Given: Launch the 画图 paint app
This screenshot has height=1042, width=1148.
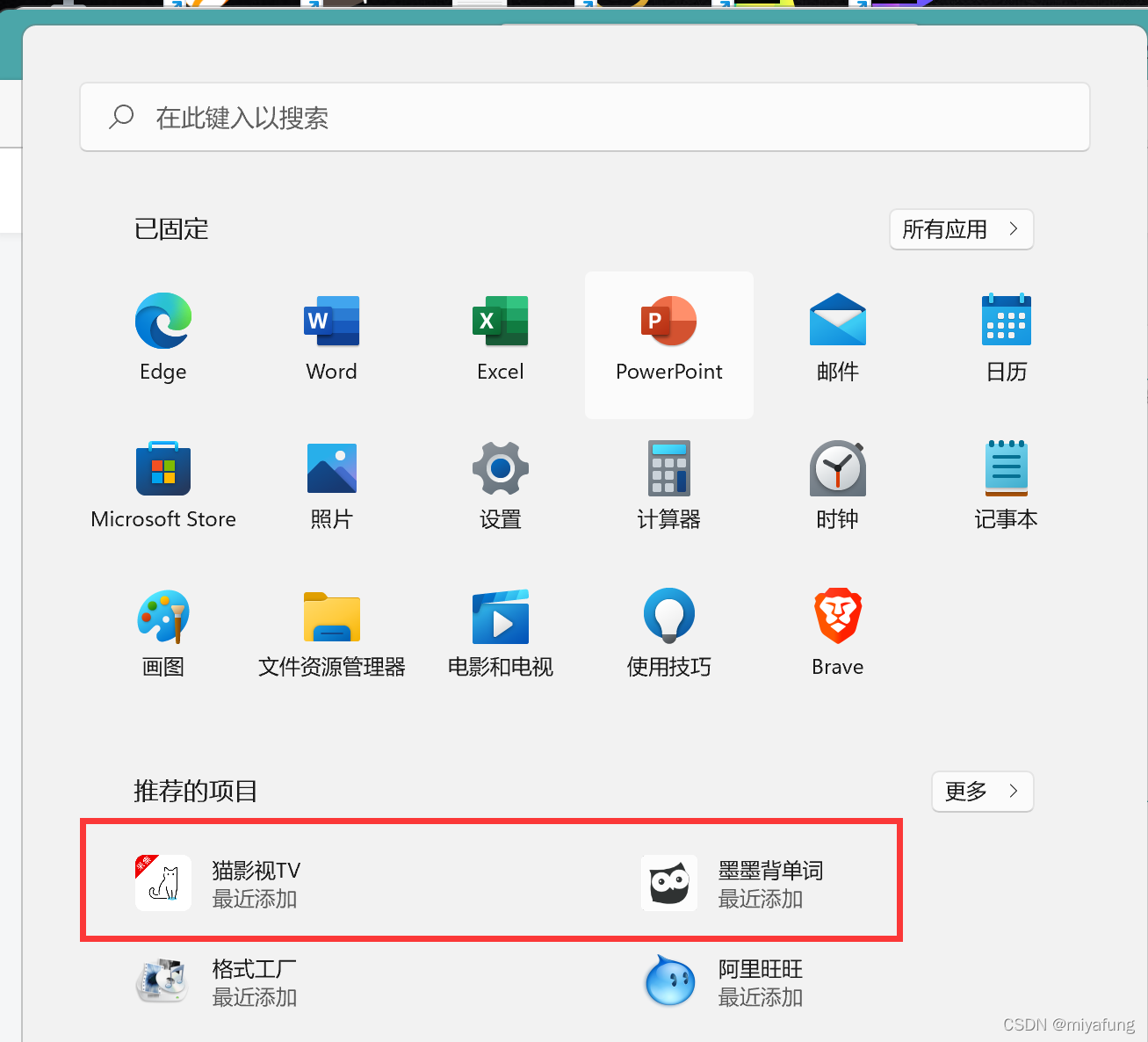Looking at the screenshot, I should point(163,617).
